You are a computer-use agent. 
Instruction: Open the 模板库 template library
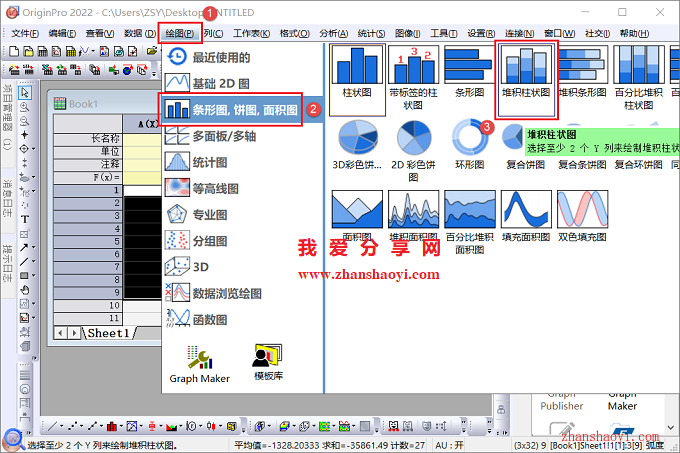point(268,362)
